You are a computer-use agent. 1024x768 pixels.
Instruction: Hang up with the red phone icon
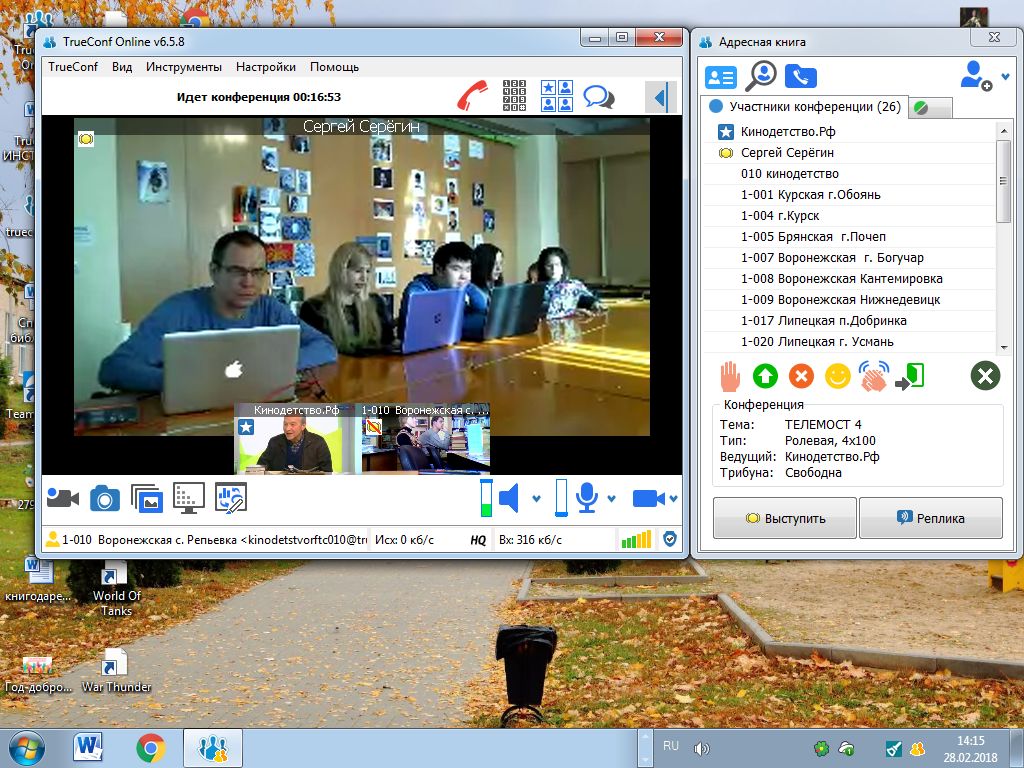pos(472,95)
